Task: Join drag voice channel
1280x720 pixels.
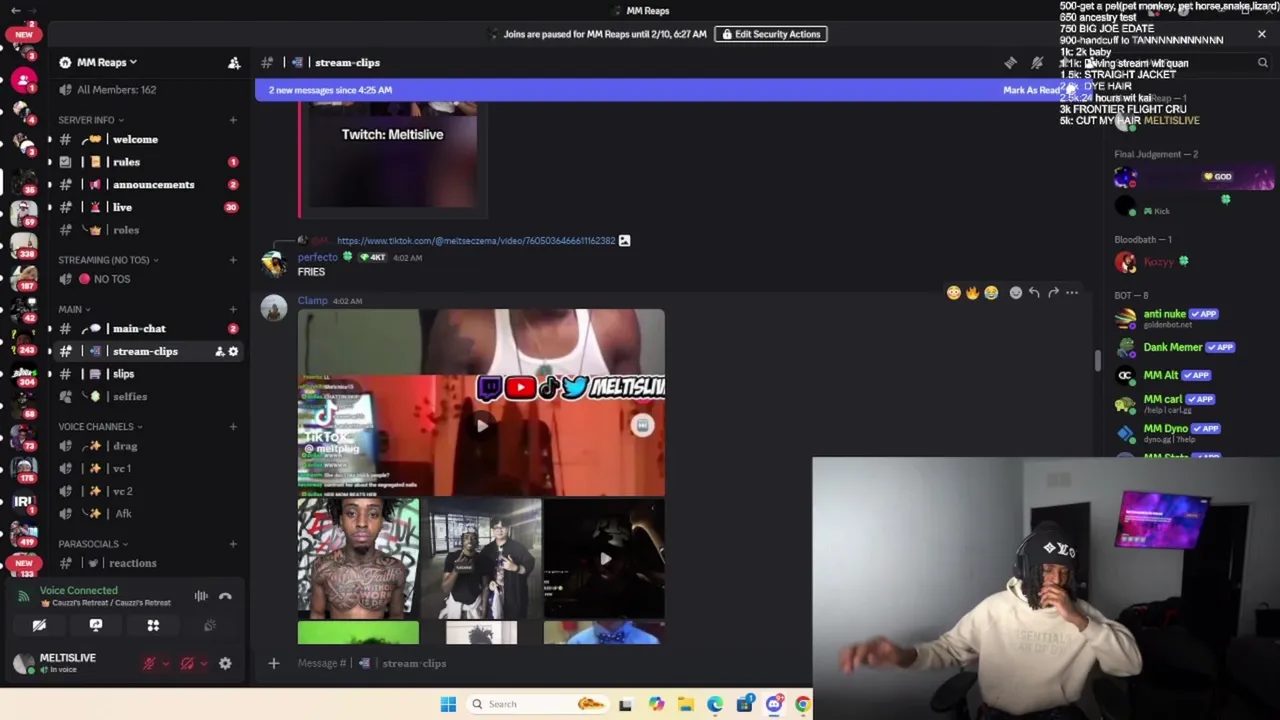Action: [x=125, y=446]
